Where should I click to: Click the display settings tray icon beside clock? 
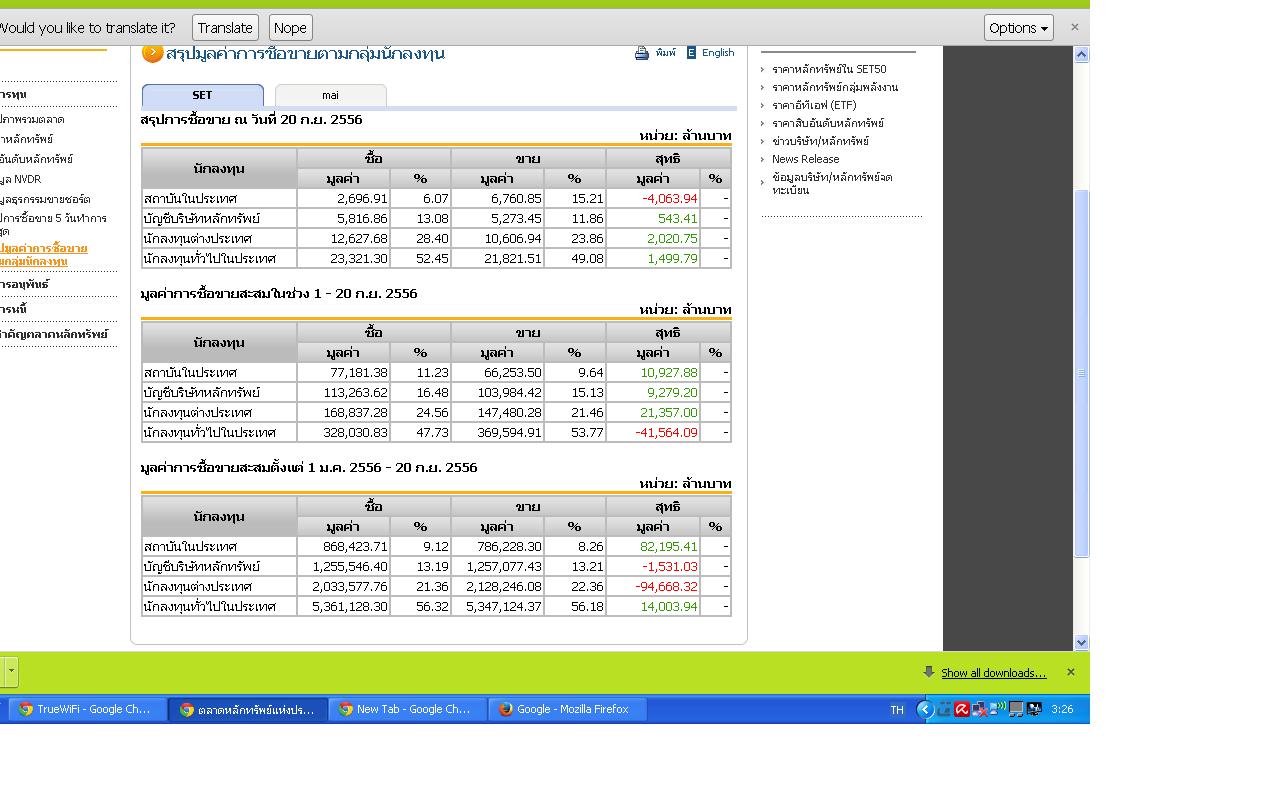1034,709
